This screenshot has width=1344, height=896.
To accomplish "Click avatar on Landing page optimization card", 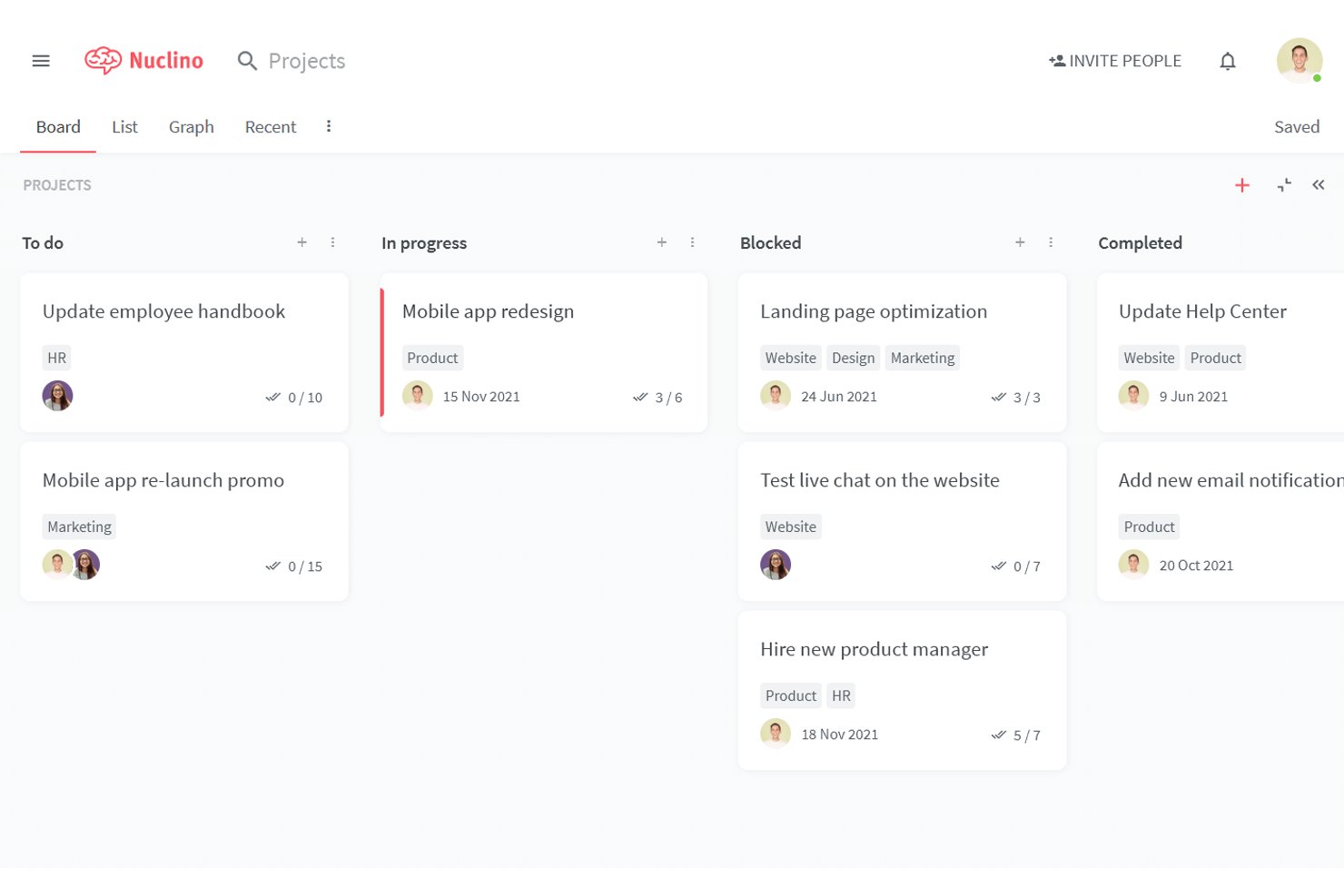I will click(776, 396).
